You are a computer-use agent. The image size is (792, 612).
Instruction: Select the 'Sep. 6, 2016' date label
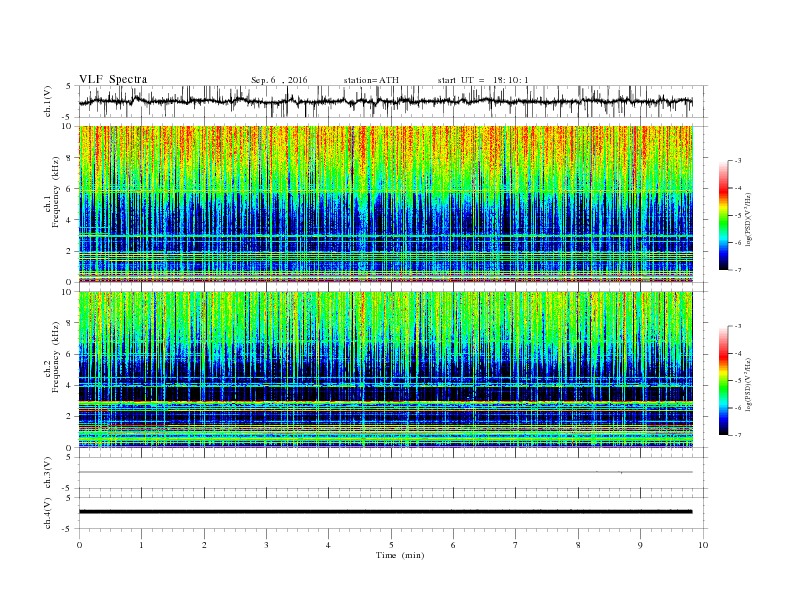pos(279,80)
